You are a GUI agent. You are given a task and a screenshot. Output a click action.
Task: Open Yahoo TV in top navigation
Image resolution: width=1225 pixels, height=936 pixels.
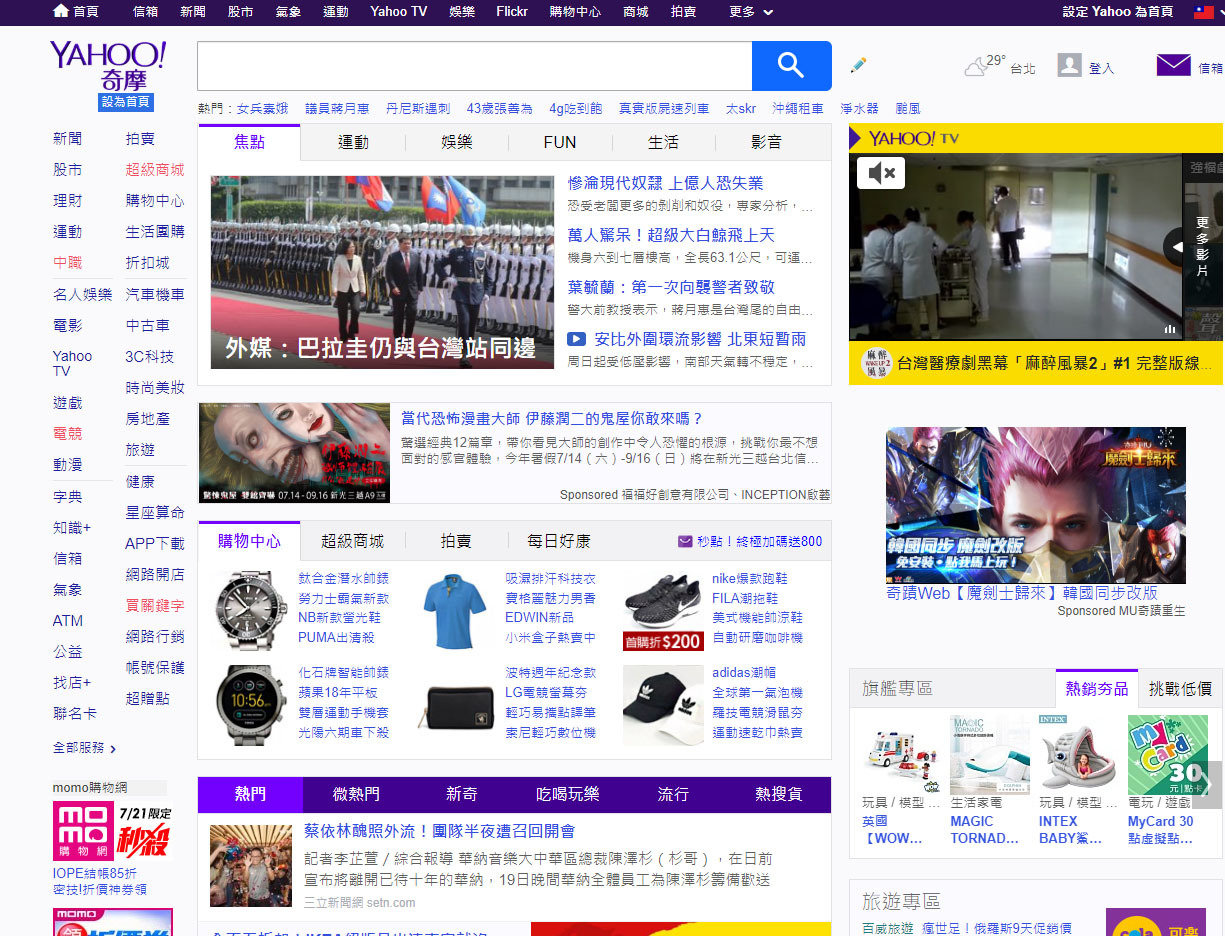[398, 12]
